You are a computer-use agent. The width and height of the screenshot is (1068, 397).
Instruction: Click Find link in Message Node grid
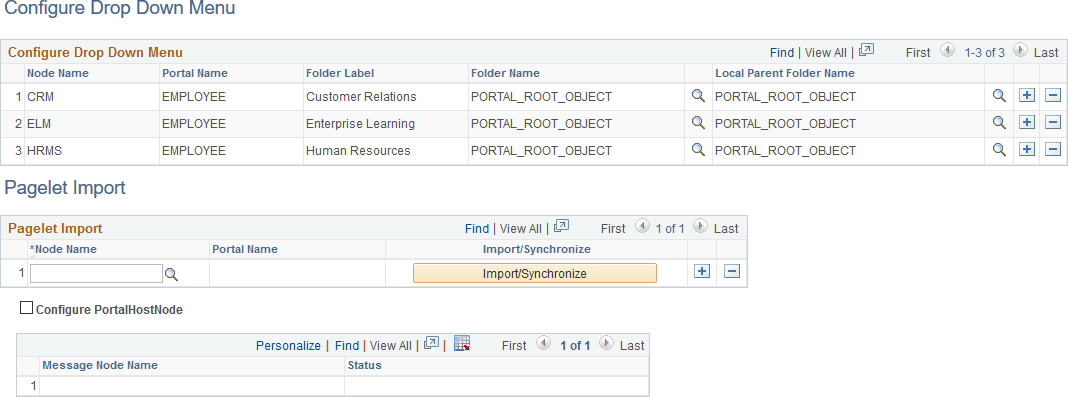coord(347,346)
